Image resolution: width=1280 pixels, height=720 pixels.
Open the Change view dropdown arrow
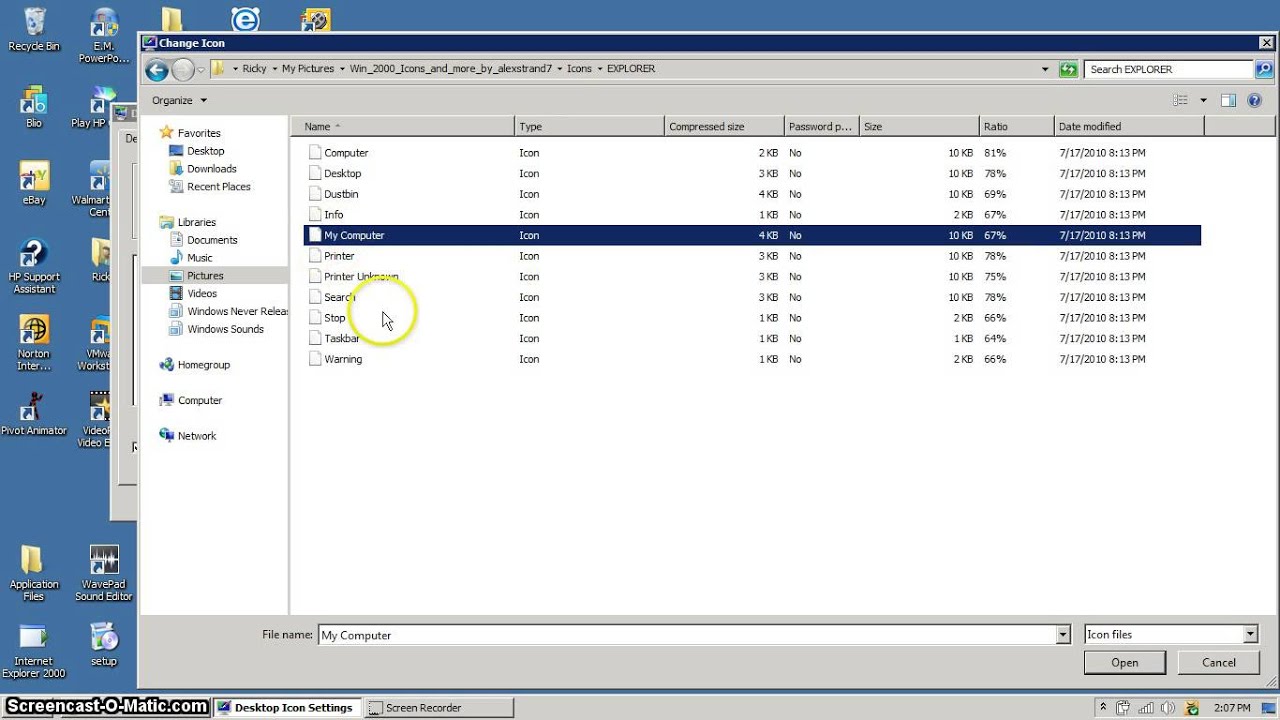pyautogui.click(x=1203, y=100)
